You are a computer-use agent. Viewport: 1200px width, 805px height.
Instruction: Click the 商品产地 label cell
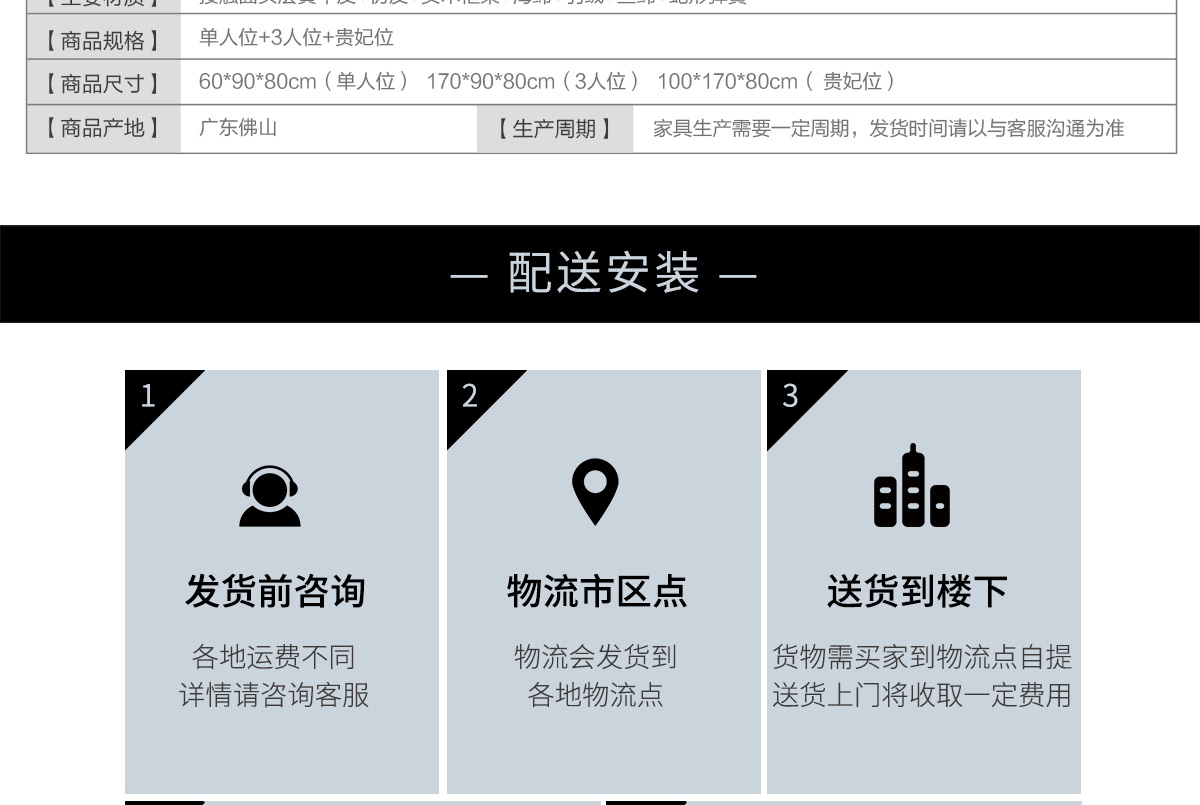pyautogui.click(x=103, y=128)
